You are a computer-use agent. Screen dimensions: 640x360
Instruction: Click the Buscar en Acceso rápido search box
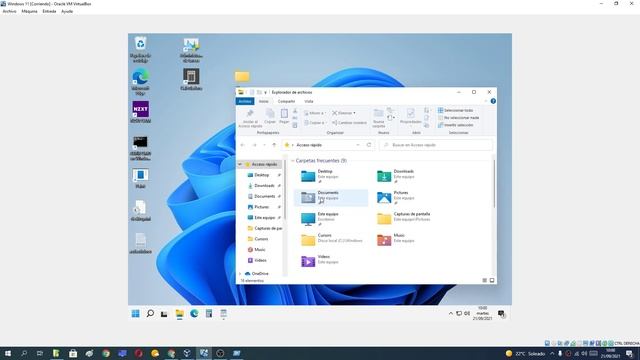click(436, 145)
